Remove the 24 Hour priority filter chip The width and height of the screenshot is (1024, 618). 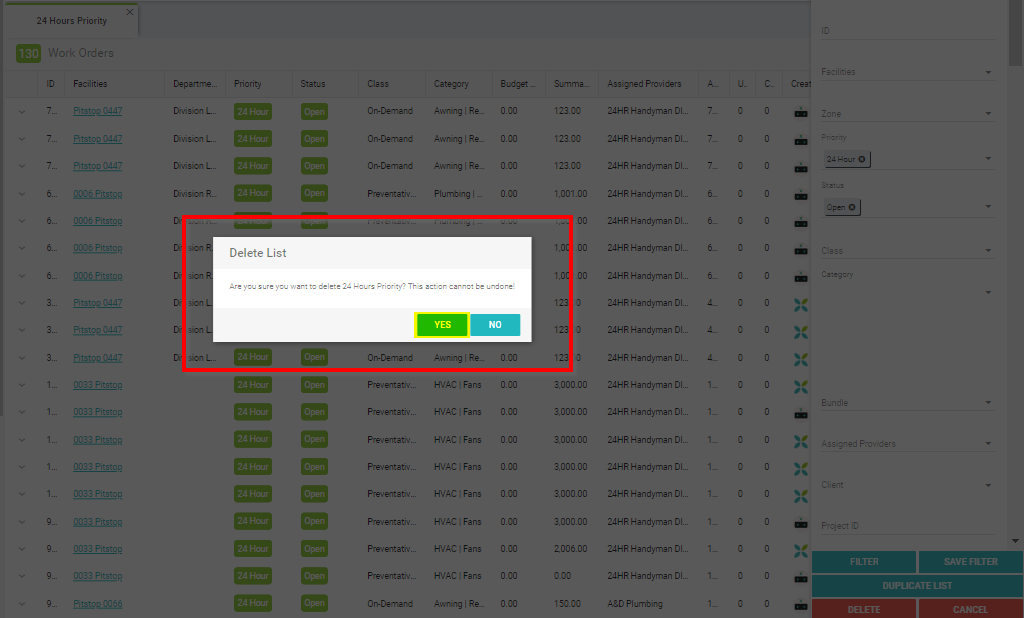[863, 159]
